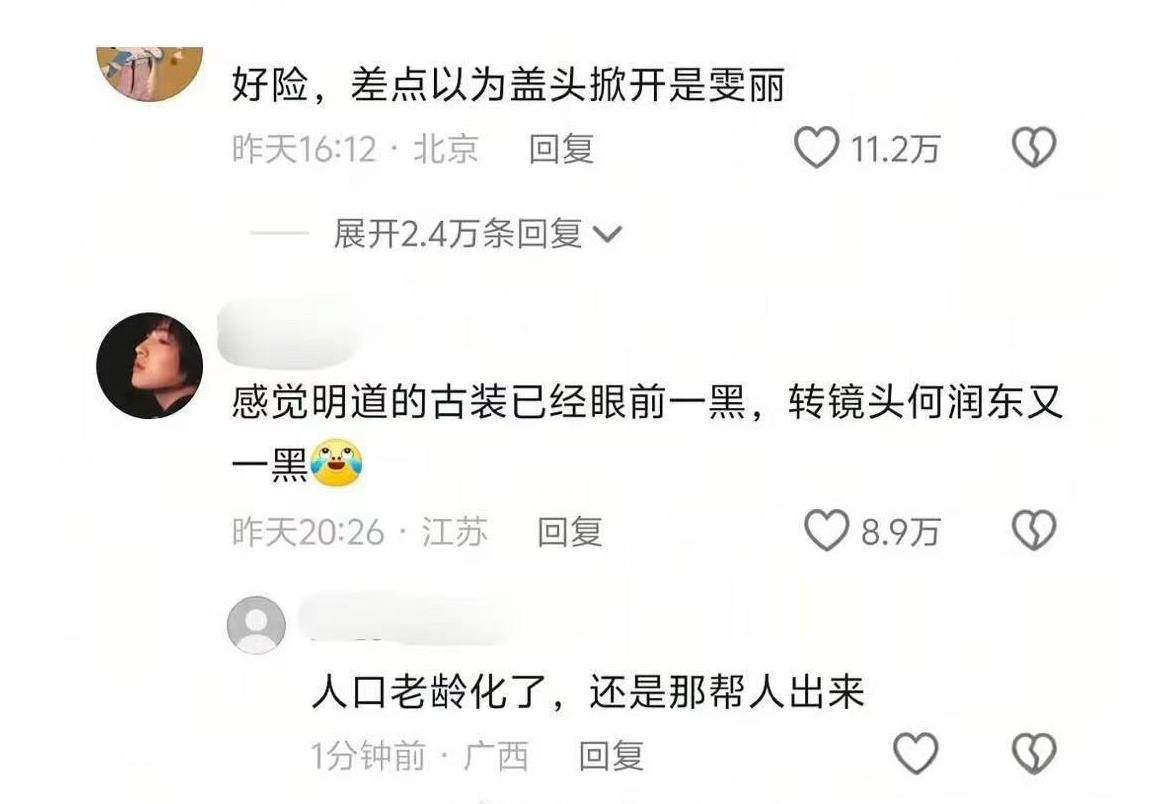Tap the 8.9万 like count
This screenshot has height=804, width=1165.
900,532
